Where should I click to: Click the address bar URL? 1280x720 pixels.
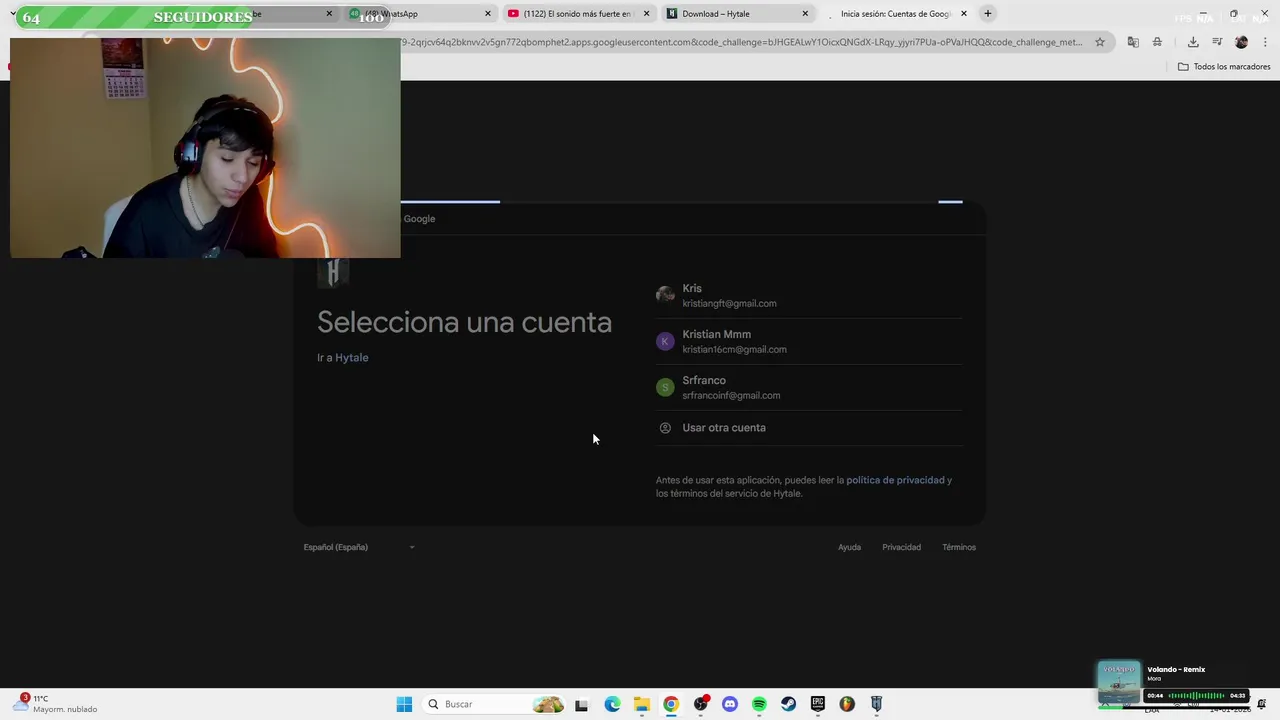point(740,42)
